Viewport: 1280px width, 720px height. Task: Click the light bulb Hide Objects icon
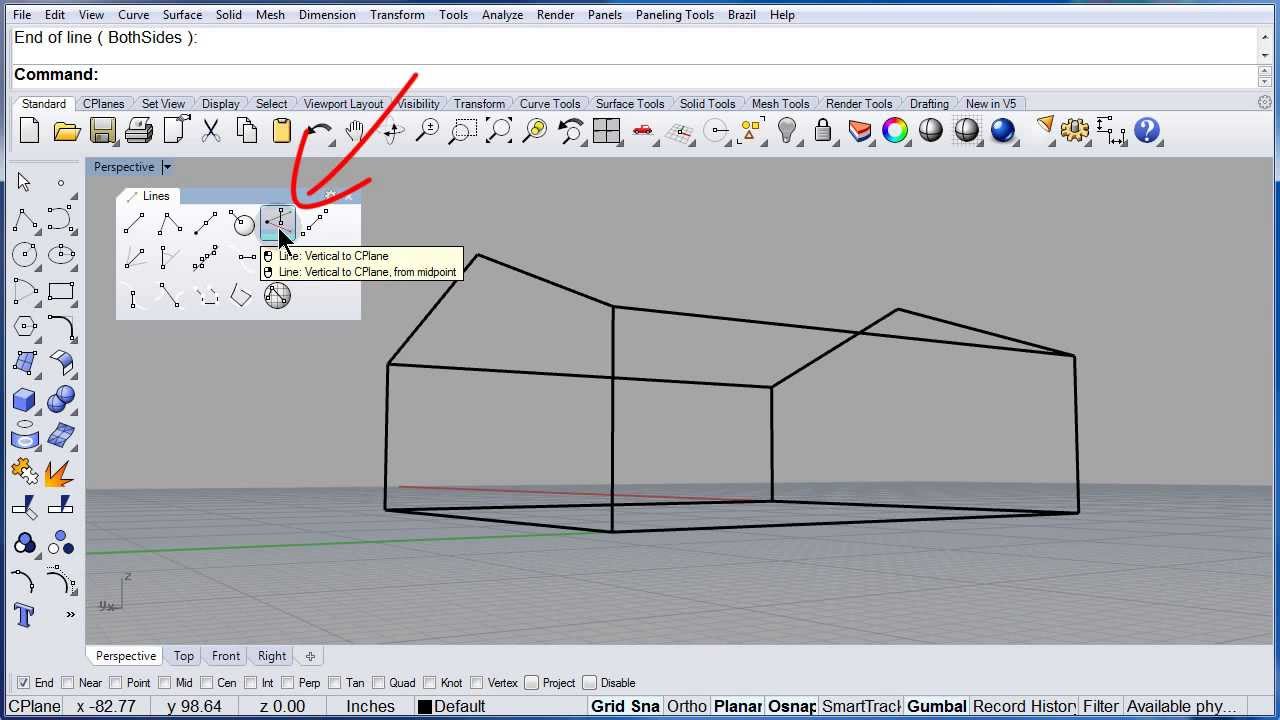pos(787,131)
